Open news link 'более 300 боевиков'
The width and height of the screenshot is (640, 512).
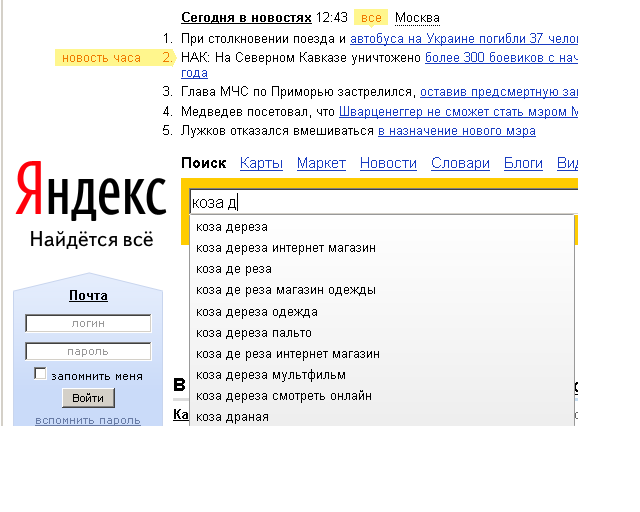[501, 58]
